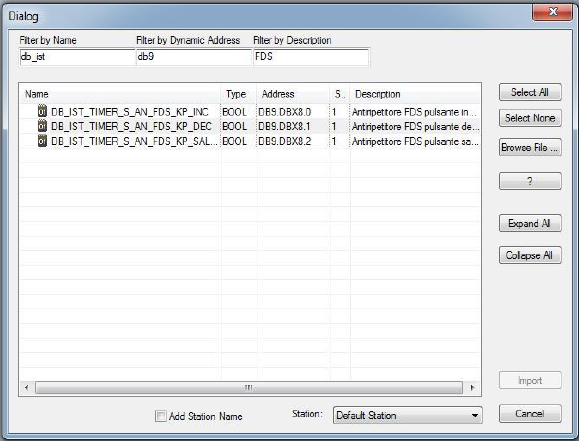The image size is (579, 441).
Task: Cancel the dialog
Action: [530, 413]
